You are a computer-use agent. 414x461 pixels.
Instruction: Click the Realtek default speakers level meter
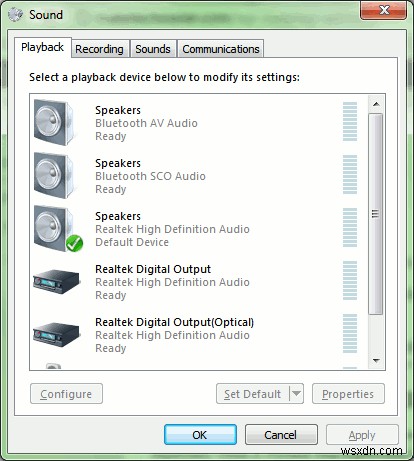pyautogui.click(x=350, y=228)
